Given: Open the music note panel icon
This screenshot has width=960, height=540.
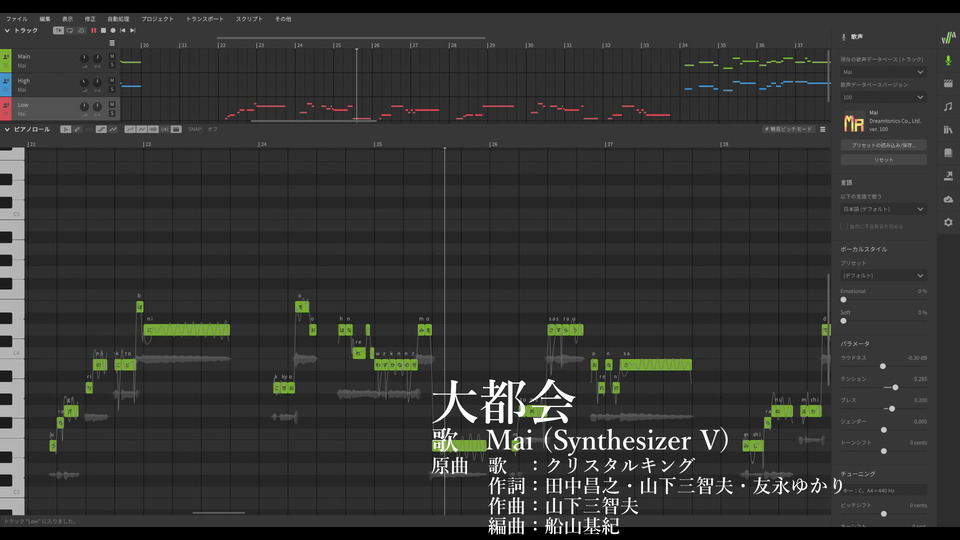Looking at the screenshot, I should (948, 107).
